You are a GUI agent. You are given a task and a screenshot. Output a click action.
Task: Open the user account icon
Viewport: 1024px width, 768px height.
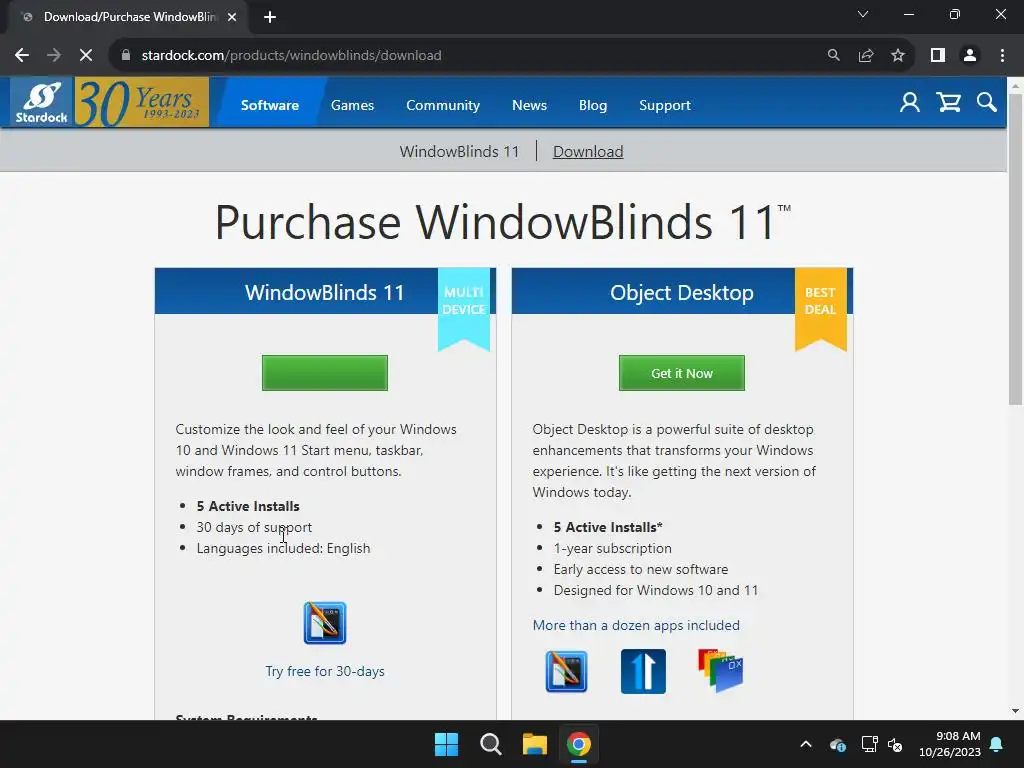click(x=910, y=103)
